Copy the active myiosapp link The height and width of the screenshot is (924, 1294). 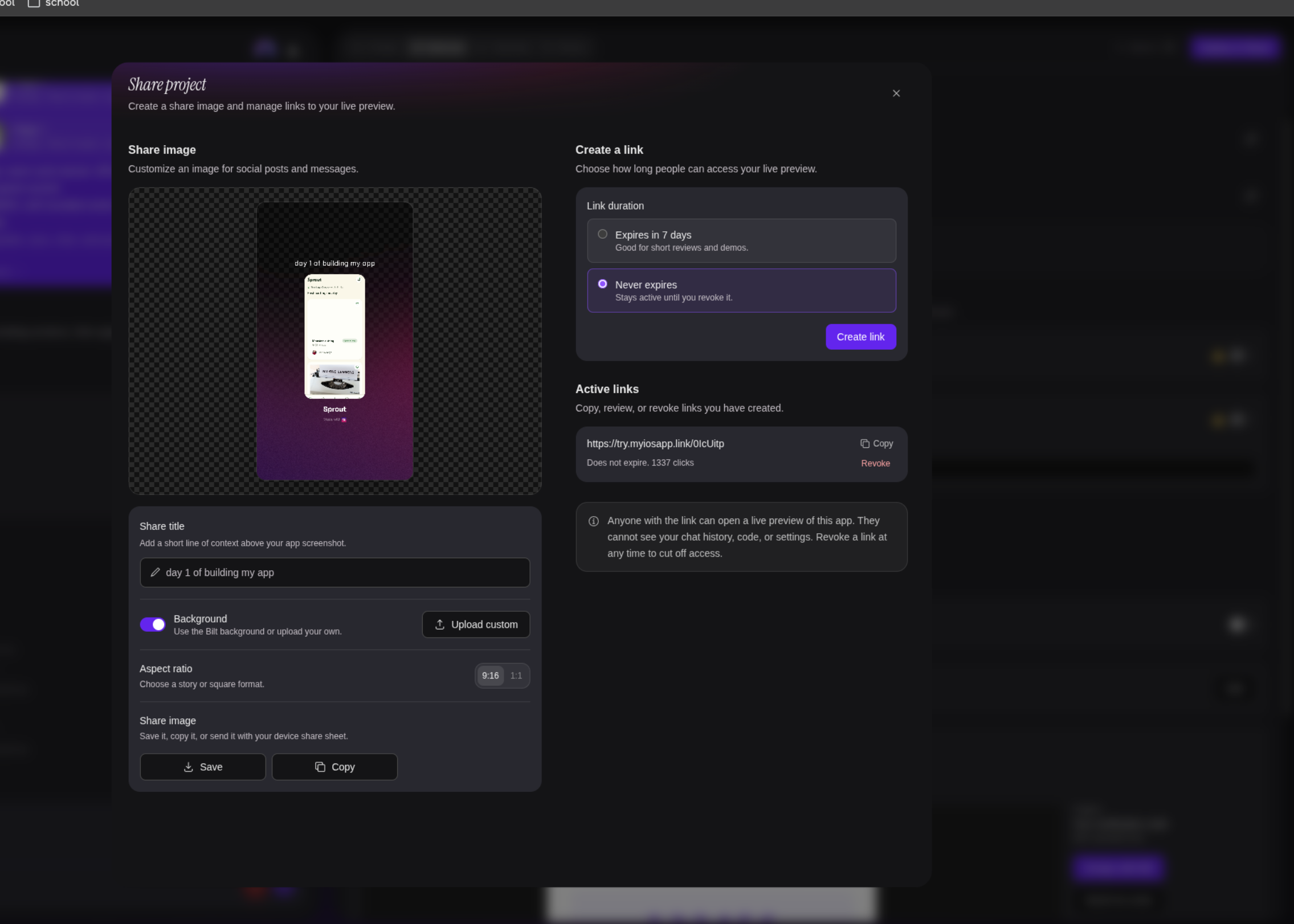876,443
